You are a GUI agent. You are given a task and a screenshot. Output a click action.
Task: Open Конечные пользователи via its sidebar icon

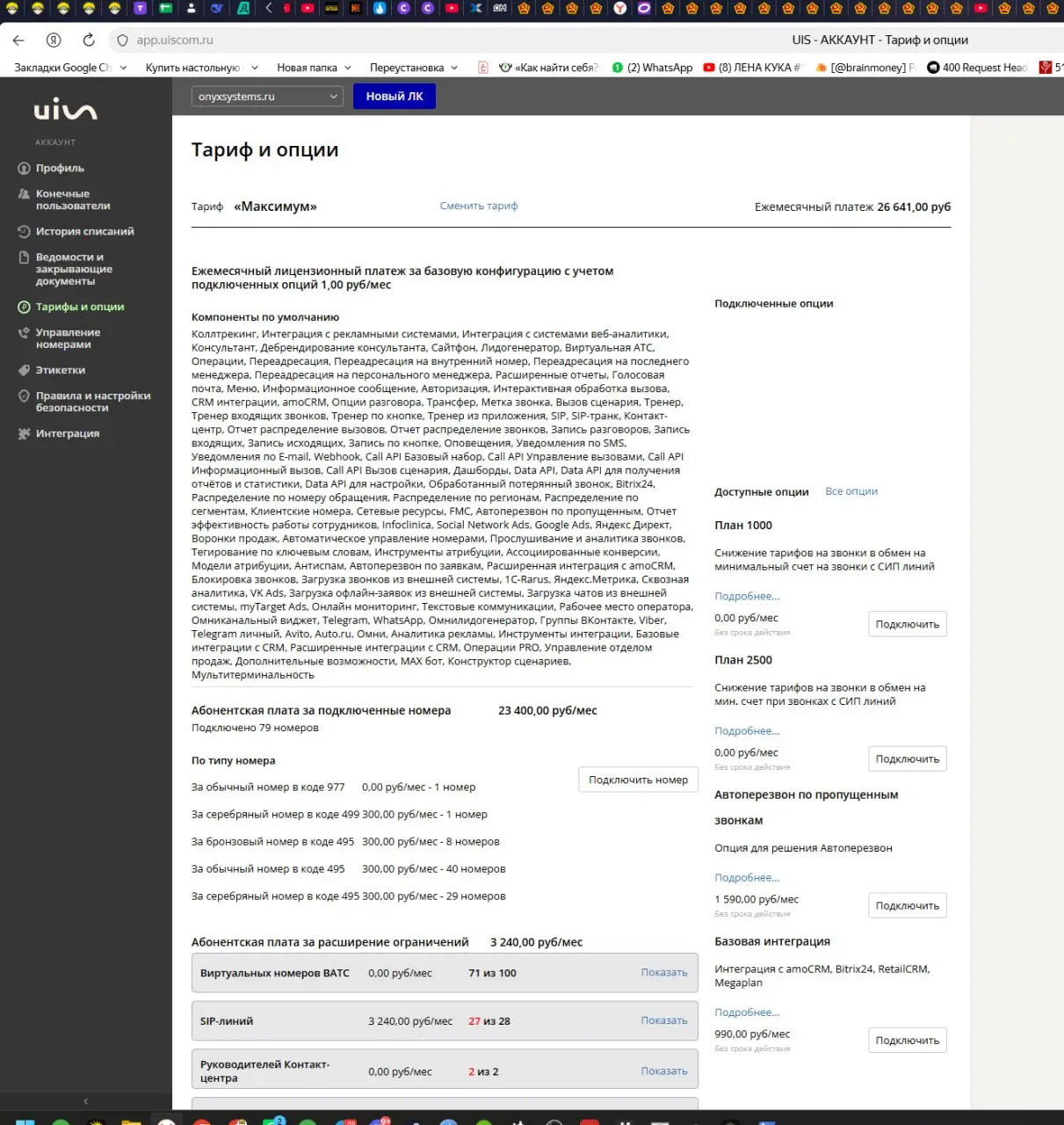coord(24,194)
